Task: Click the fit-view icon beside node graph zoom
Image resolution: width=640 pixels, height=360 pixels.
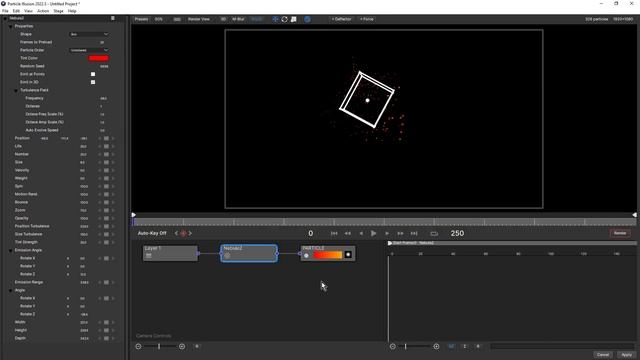Action: tap(197, 347)
